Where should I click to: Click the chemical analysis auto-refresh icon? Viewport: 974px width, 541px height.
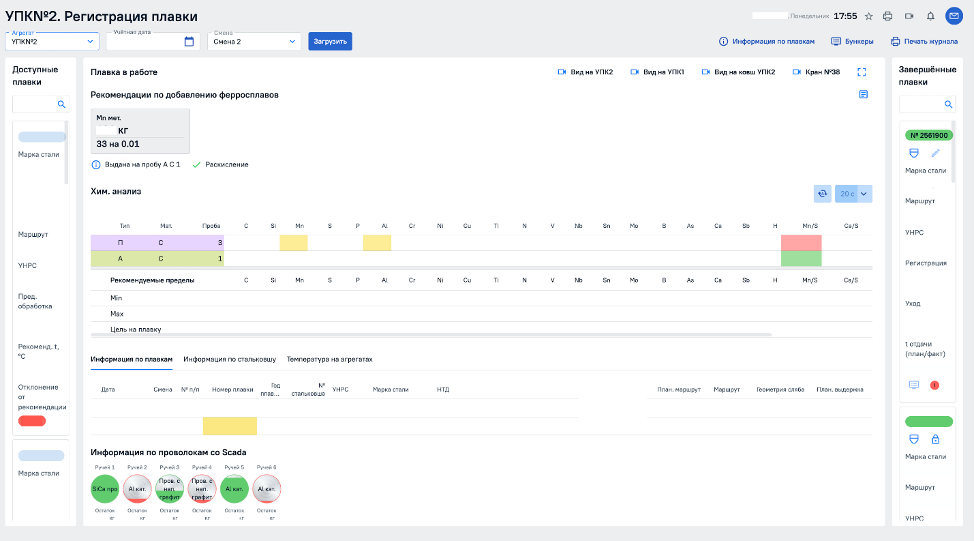[822, 194]
